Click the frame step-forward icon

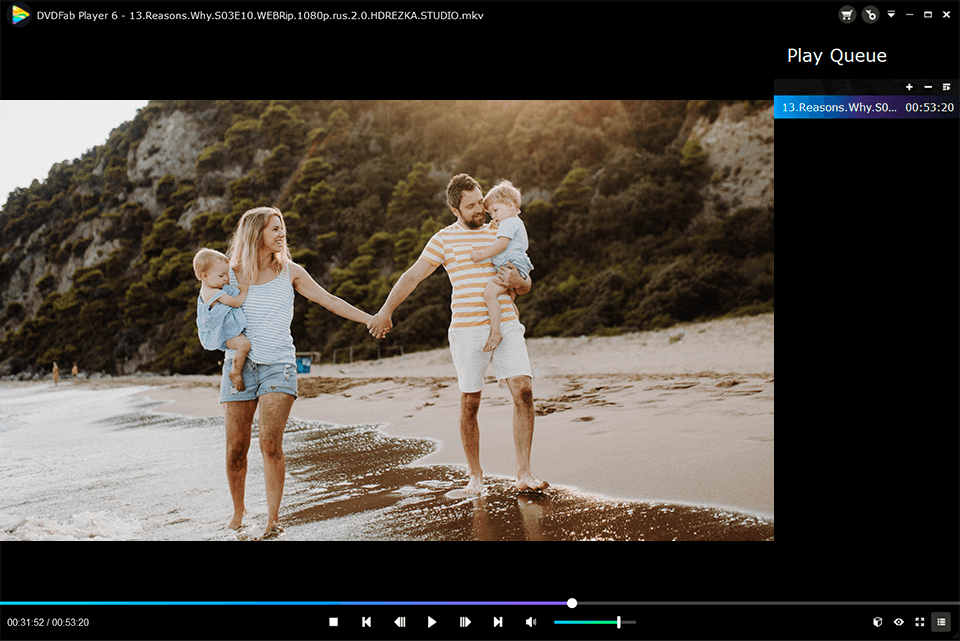[465, 621]
